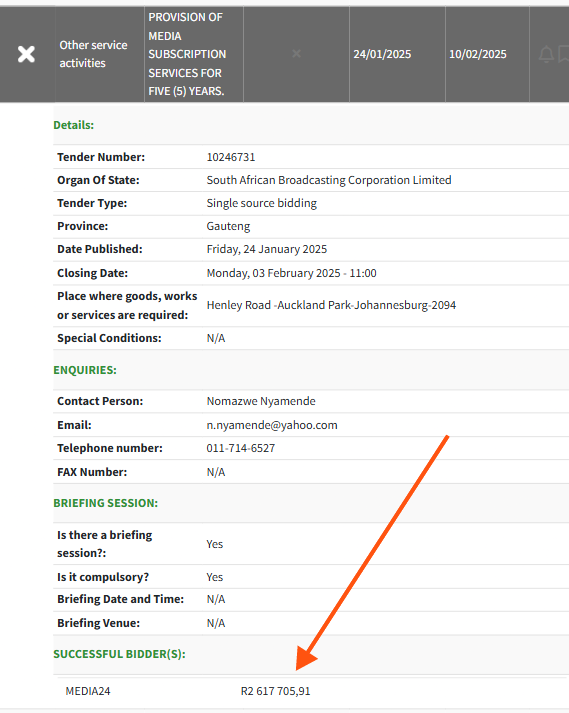Image resolution: width=569 pixels, height=713 pixels.
Task: Select the 'Gauteng' province value
Action: click(228, 226)
